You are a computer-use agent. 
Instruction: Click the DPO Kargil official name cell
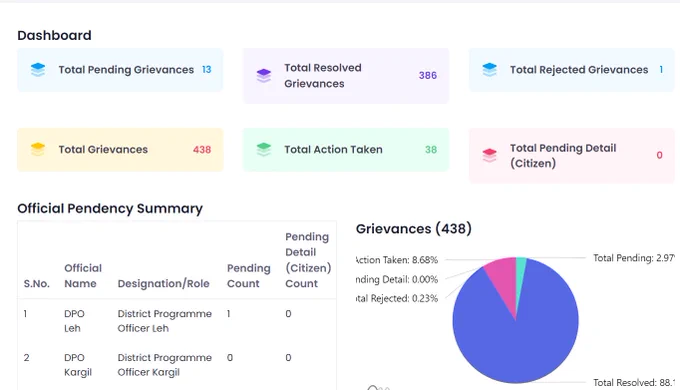pos(78,365)
